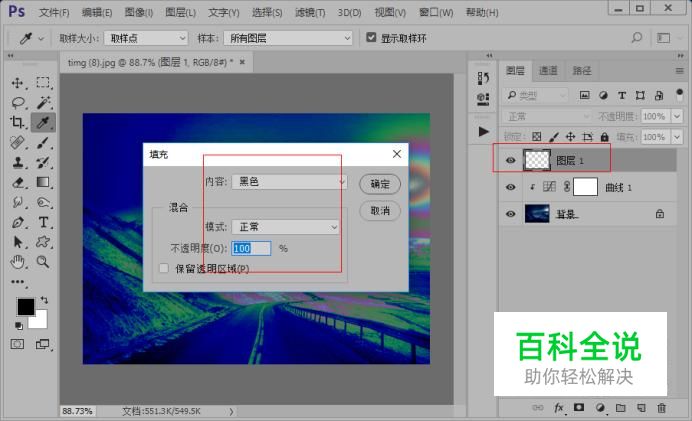
Task: Select the Crop tool
Action: point(18,122)
